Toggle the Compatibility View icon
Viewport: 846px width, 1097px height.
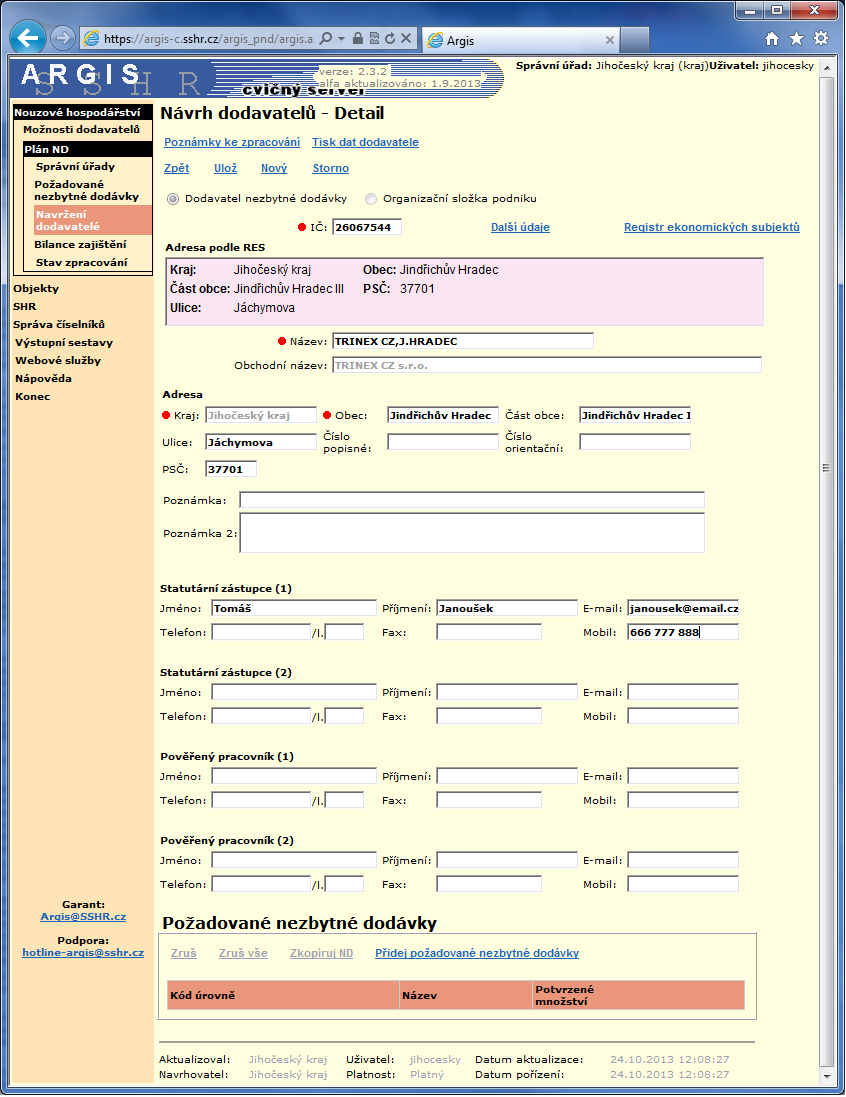[374, 38]
